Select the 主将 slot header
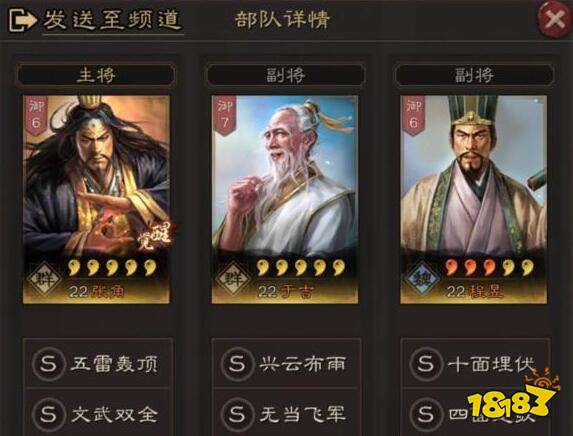 (x=96, y=75)
